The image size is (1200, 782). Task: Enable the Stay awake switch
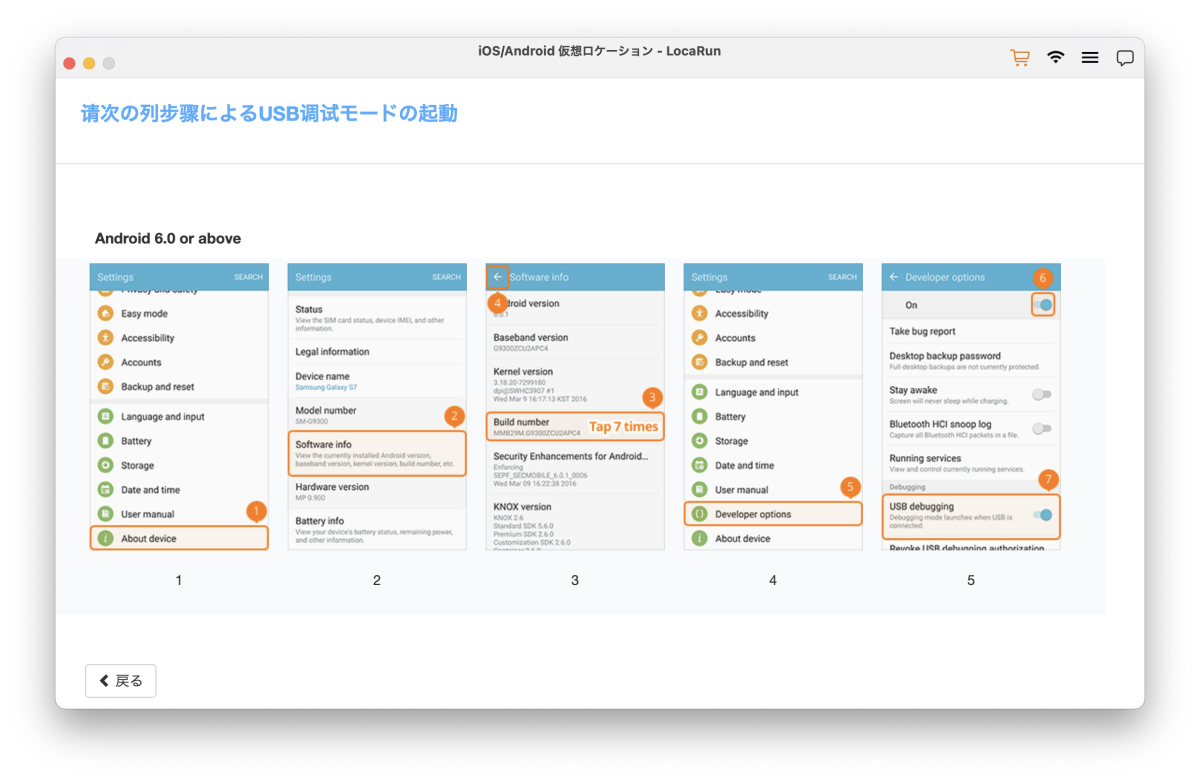click(x=1042, y=395)
